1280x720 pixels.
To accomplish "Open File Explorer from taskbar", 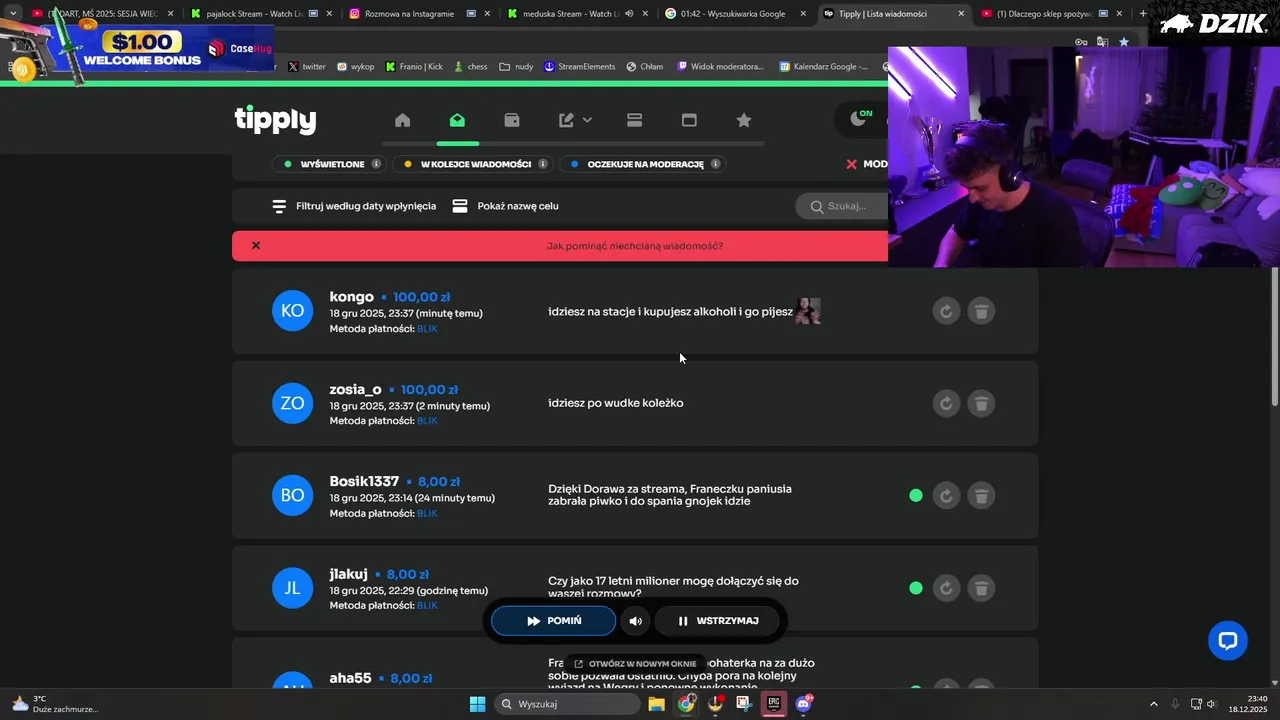I will click(657, 704).
